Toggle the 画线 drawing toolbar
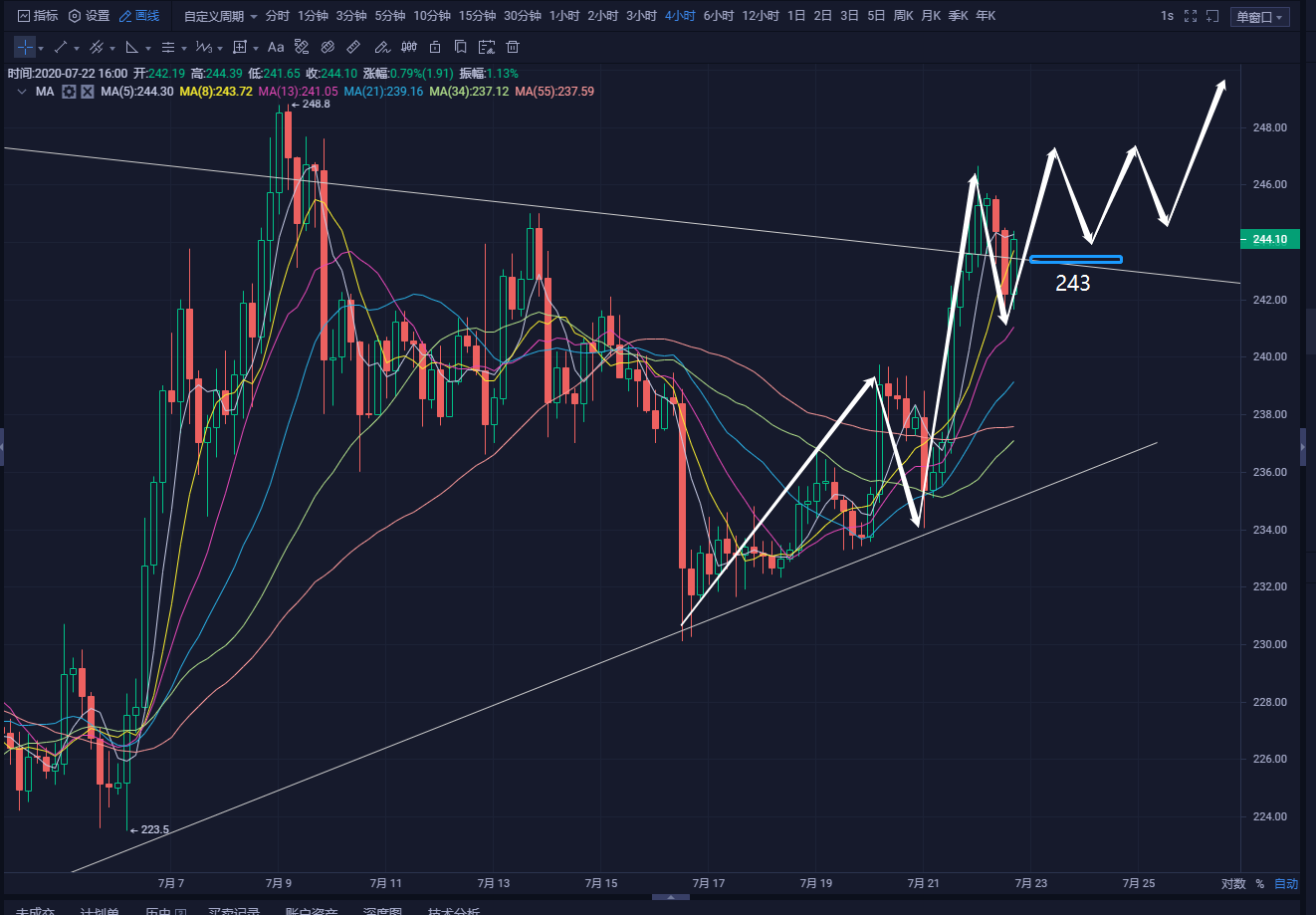The image size is (1316, 915). coord(139,16)
